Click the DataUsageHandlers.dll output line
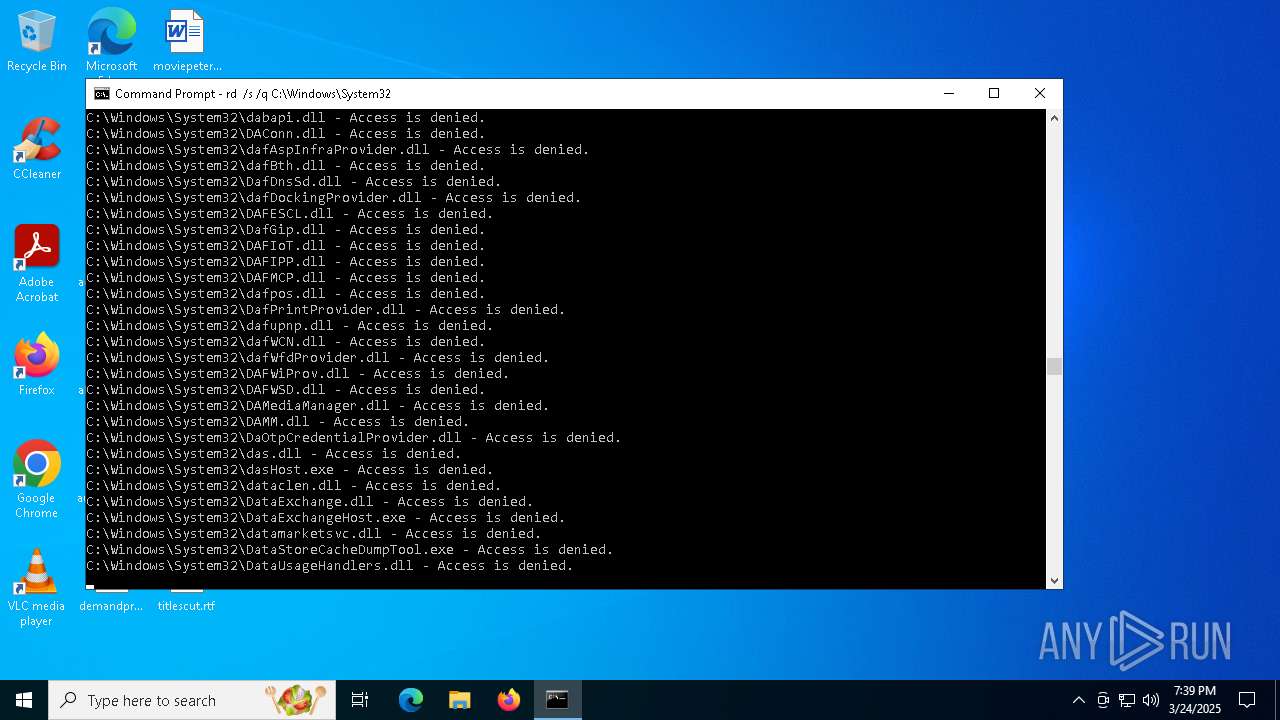 (330, 566)
